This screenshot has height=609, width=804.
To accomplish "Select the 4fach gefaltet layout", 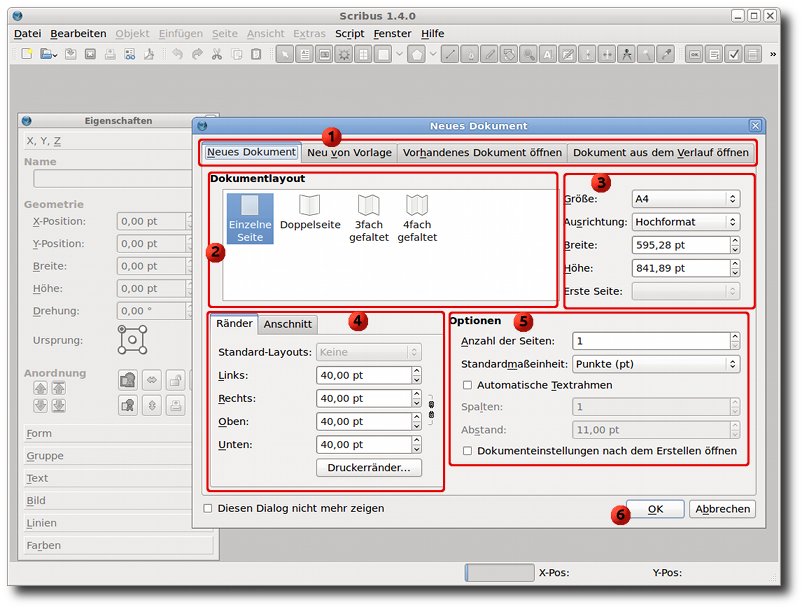I will click(417, 218).
